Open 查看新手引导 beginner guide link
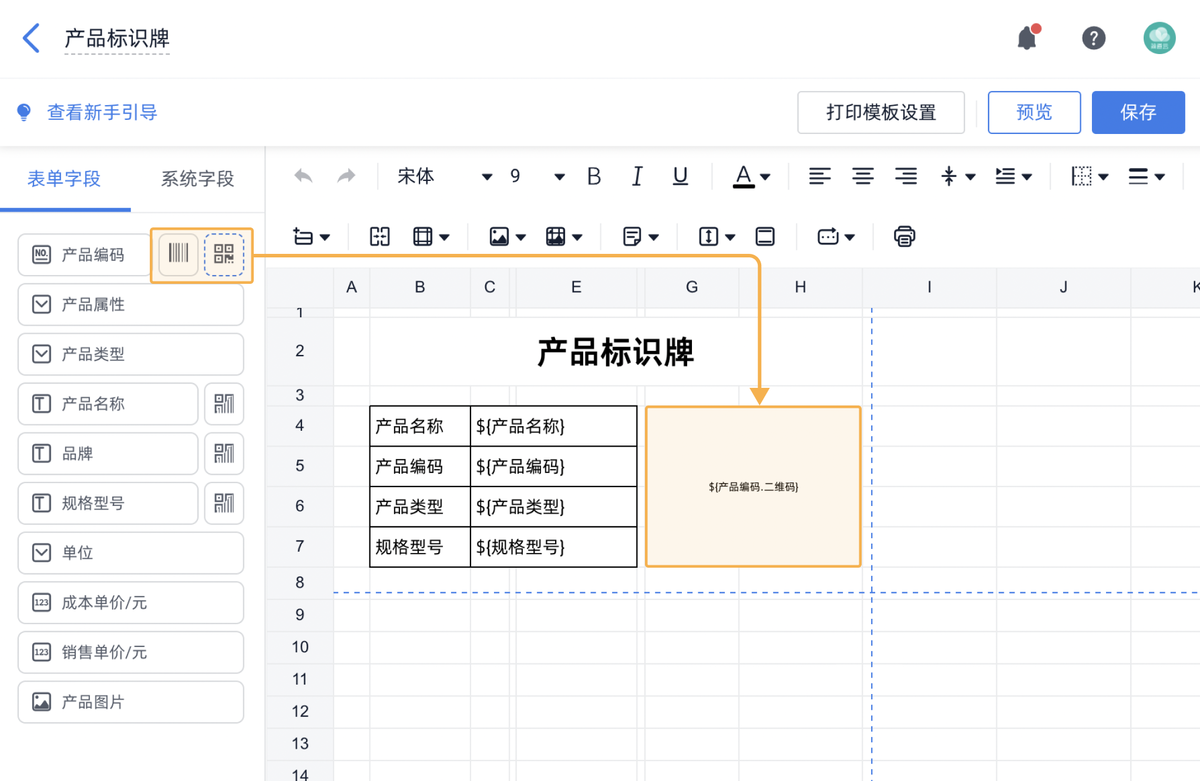The width and height of the screenshot is (1200, 781). [87, 112]
